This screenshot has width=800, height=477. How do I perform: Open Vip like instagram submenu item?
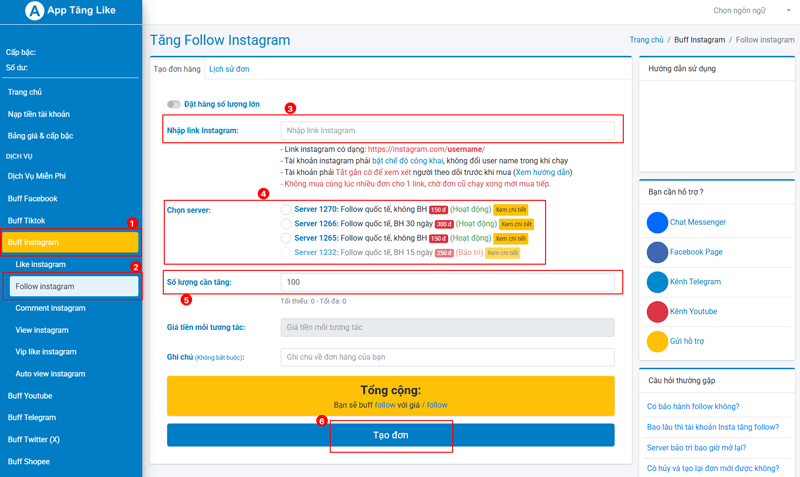pos(46,352)
